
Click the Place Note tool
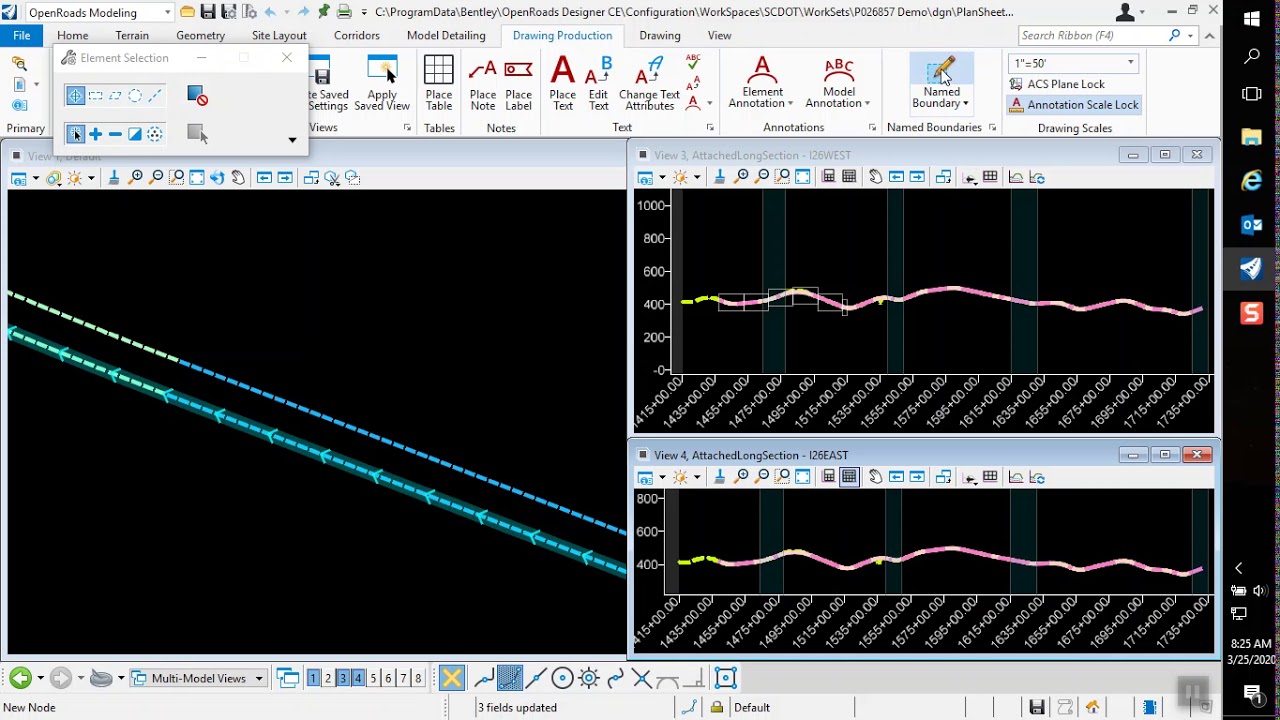(x=482, y=83)
